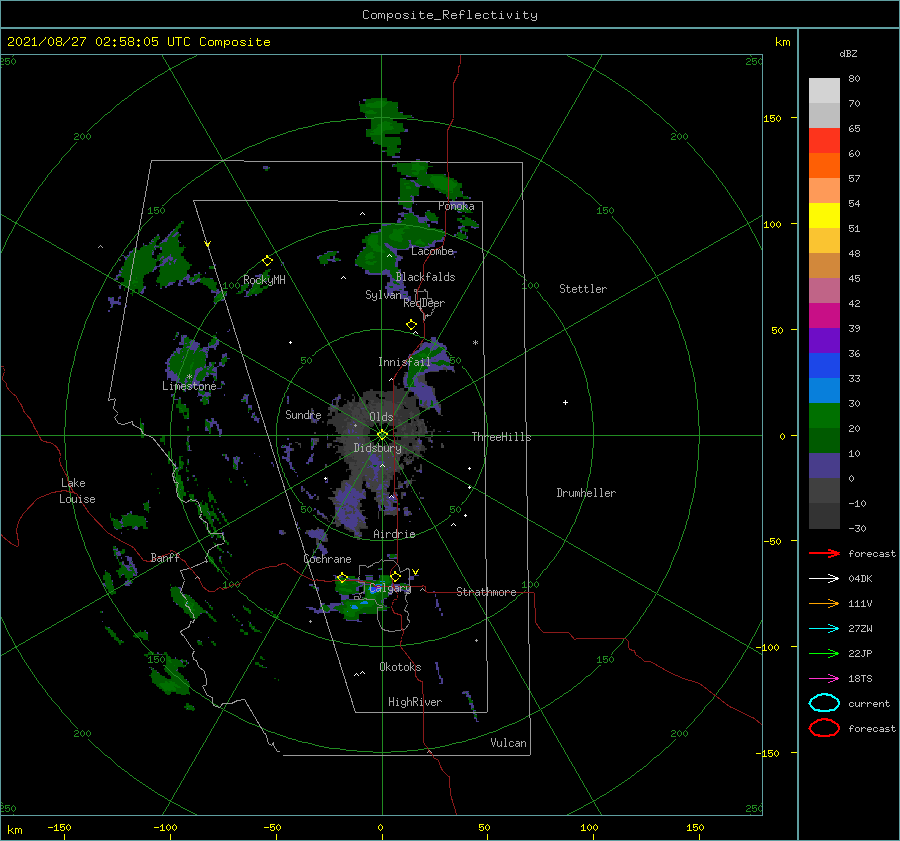Pick the yellow 51-54 dBZ legend swatch
The image size is (900, 841).
point(824,216)
